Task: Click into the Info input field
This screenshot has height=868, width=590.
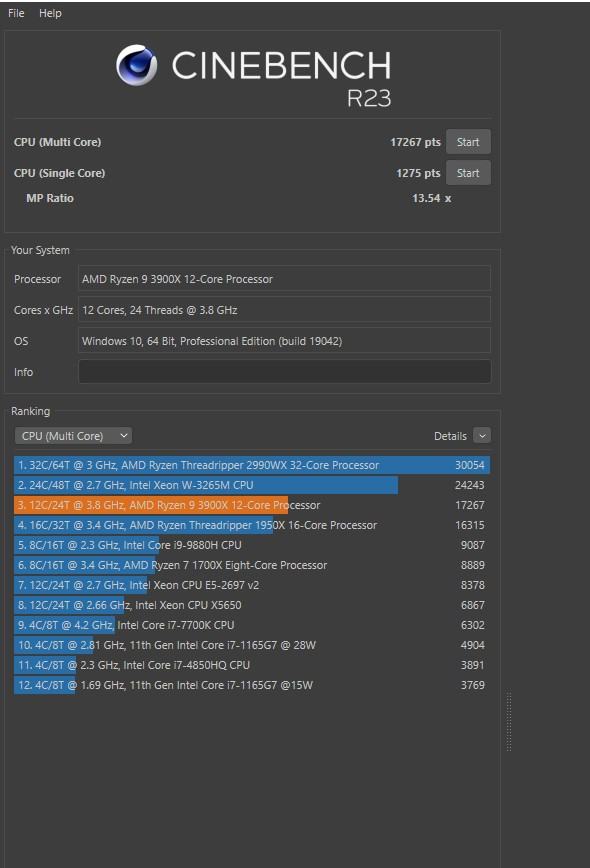Action: click(x=284, y=371)
